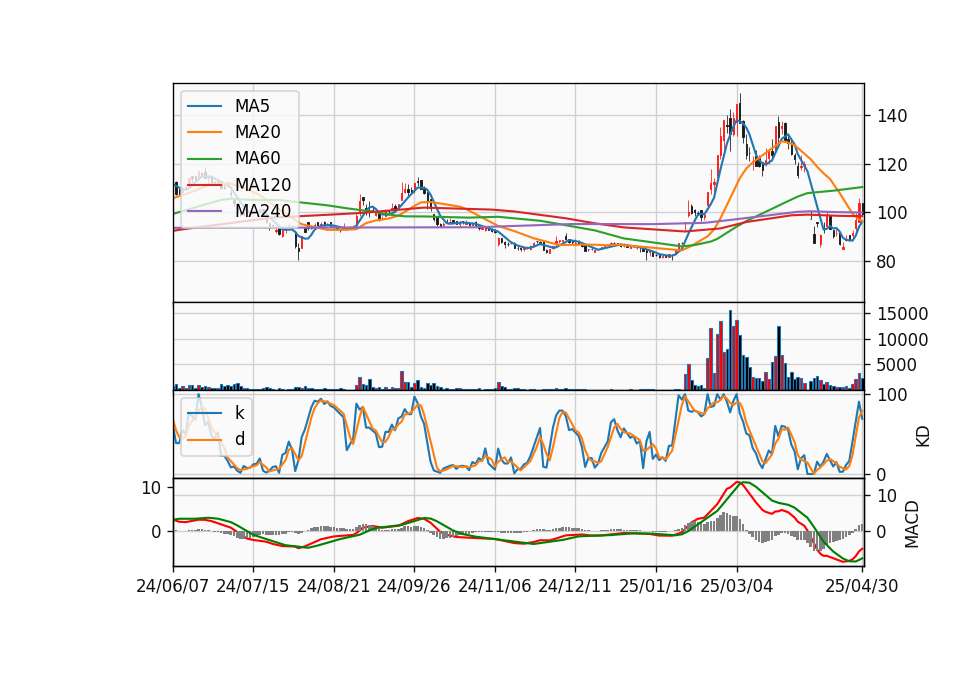Viewport: 960px width, 690px height.
Task: Click the 15000 volume axis label
Action: pyautogui.click(x=902, y=314)
